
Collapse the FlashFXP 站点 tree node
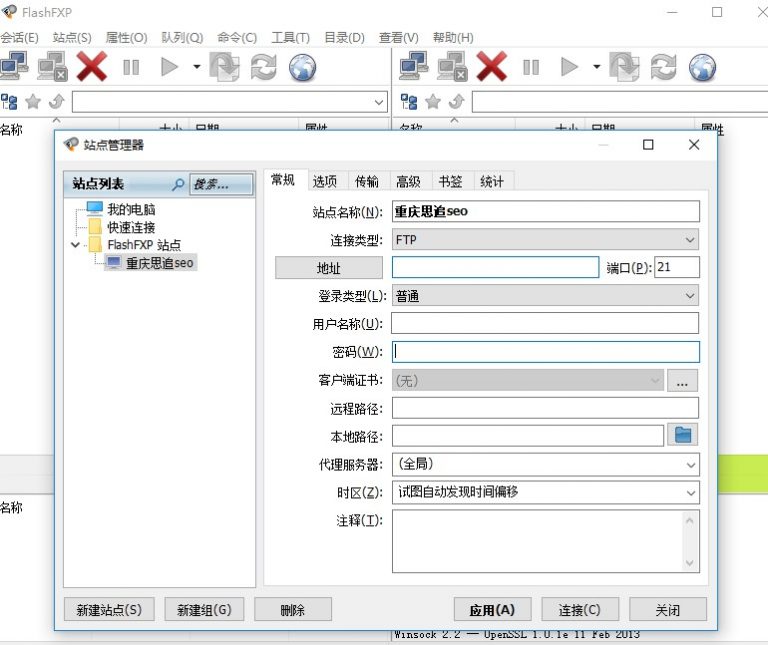click(75, 245)
